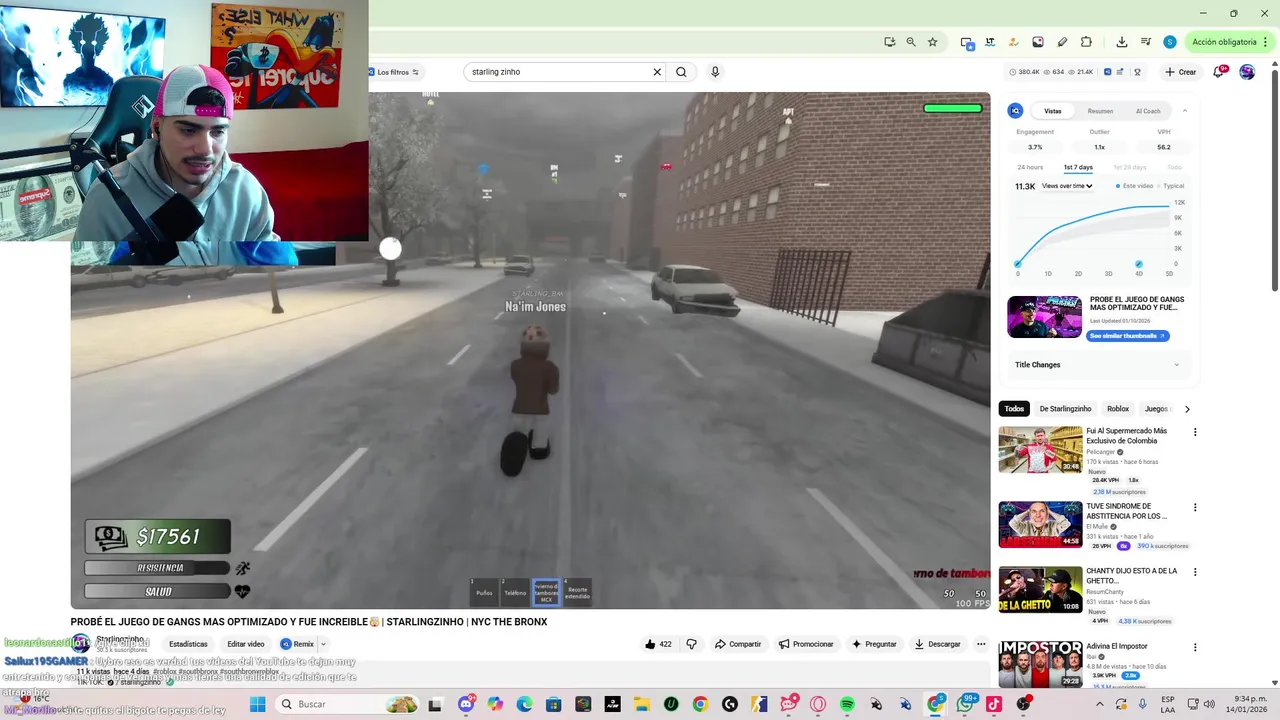Open the install app icon in address bar
1280x720 pixels.
[889, 42]
